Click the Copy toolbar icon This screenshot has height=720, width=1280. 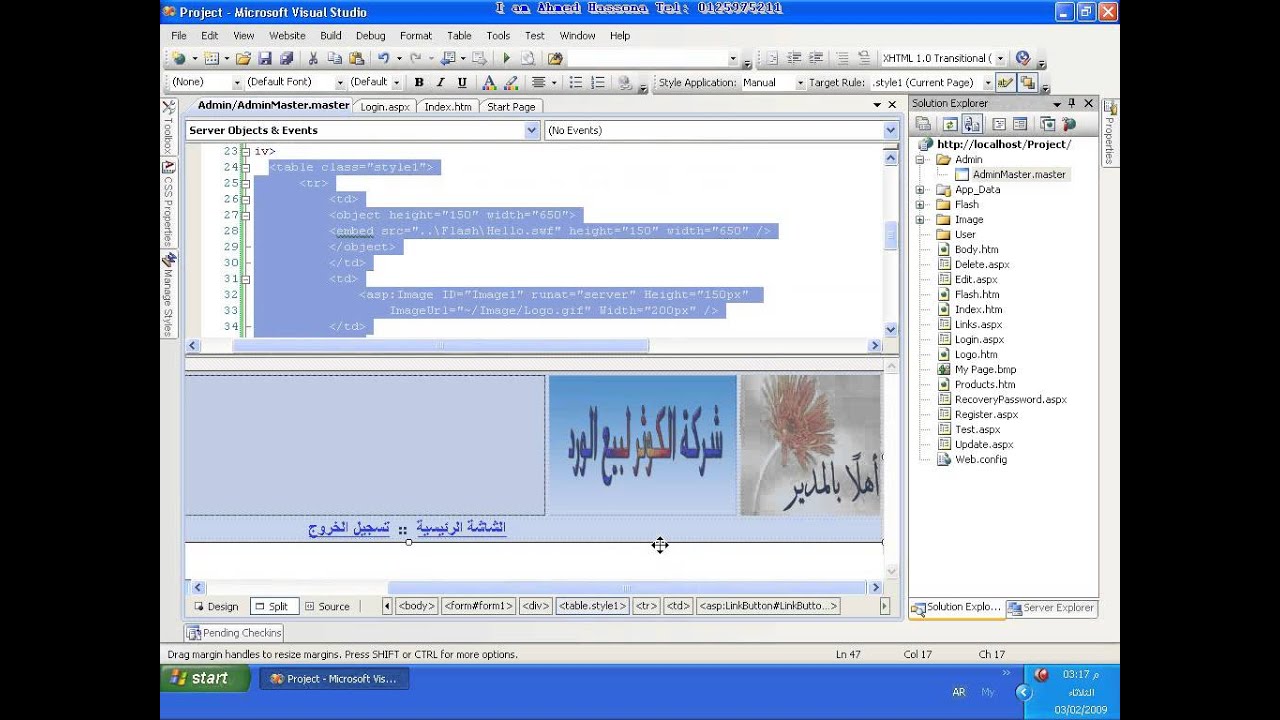click(334, 59)
